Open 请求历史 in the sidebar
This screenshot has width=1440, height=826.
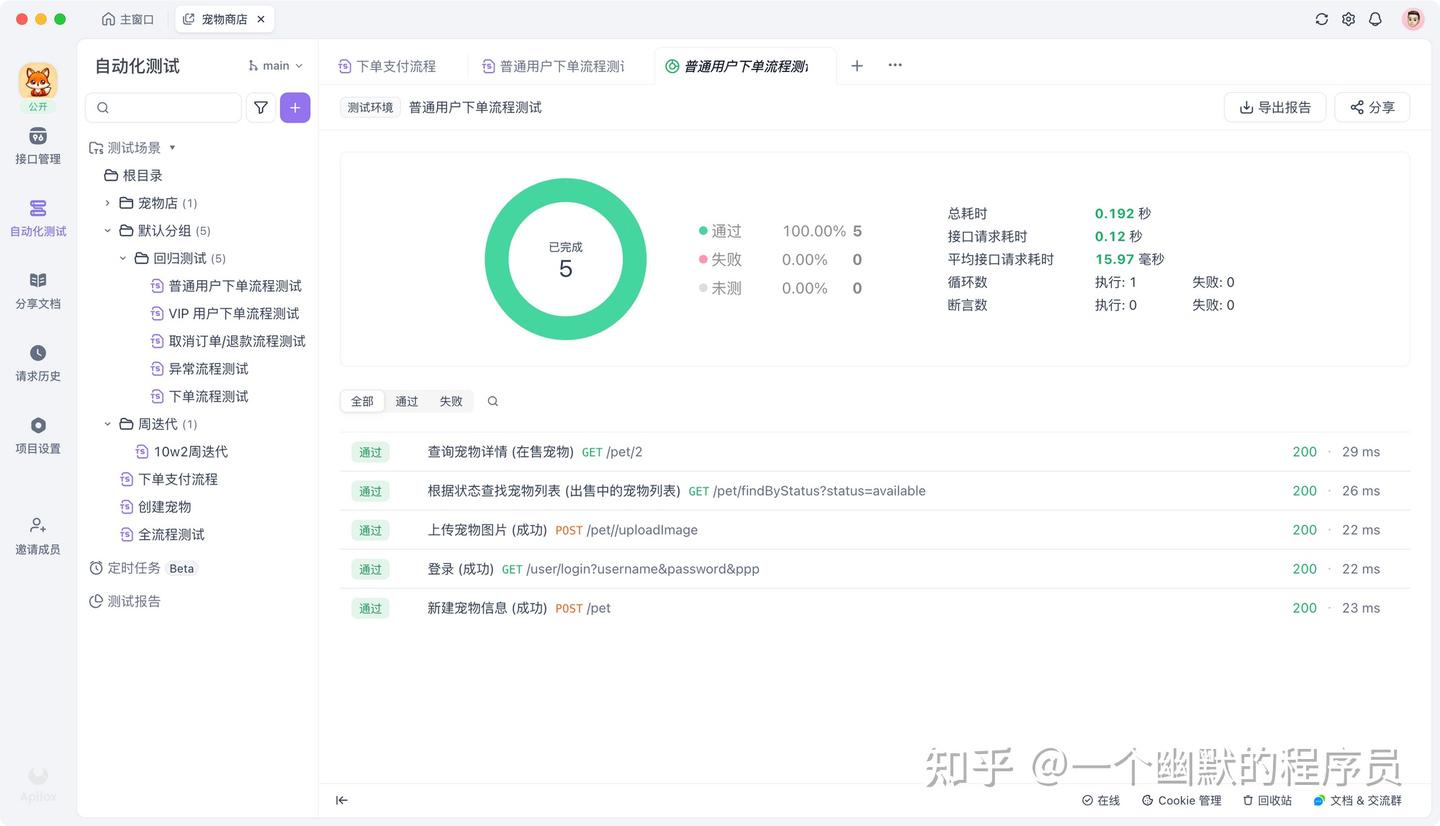[38, 363]
